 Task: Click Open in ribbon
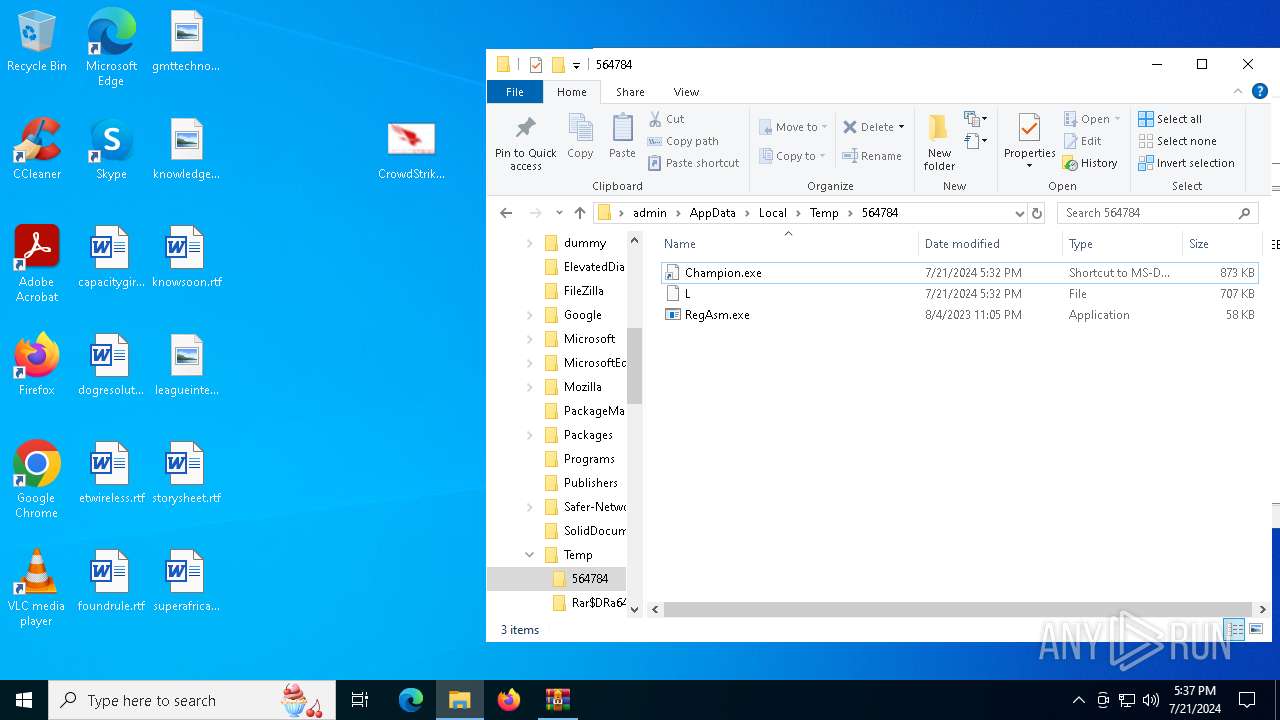(x=1091, y=119)
